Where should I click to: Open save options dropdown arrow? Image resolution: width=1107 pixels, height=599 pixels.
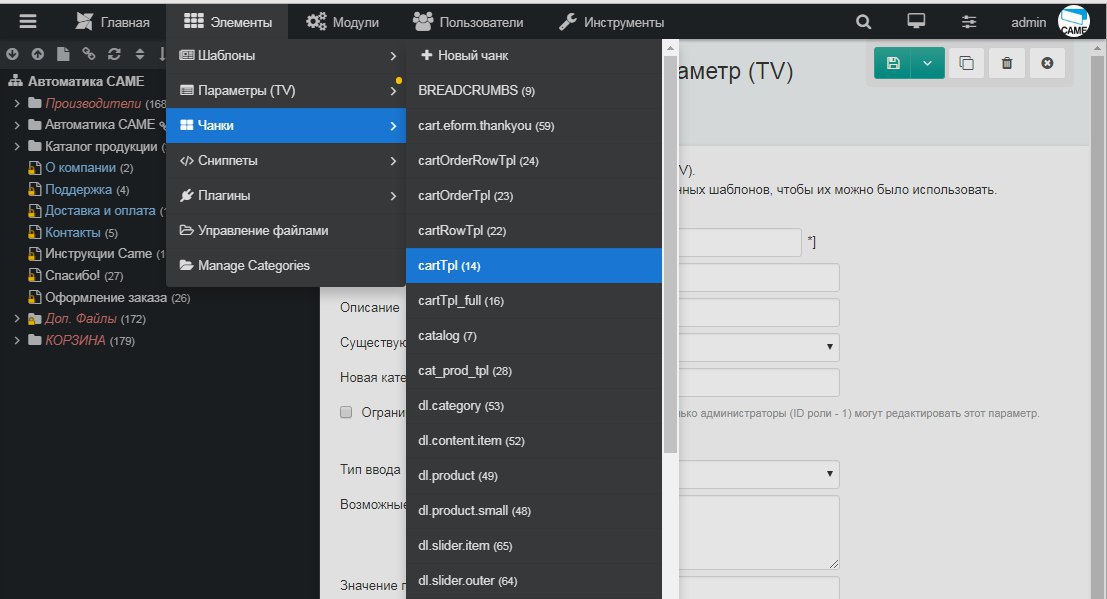tap(928, 64)
